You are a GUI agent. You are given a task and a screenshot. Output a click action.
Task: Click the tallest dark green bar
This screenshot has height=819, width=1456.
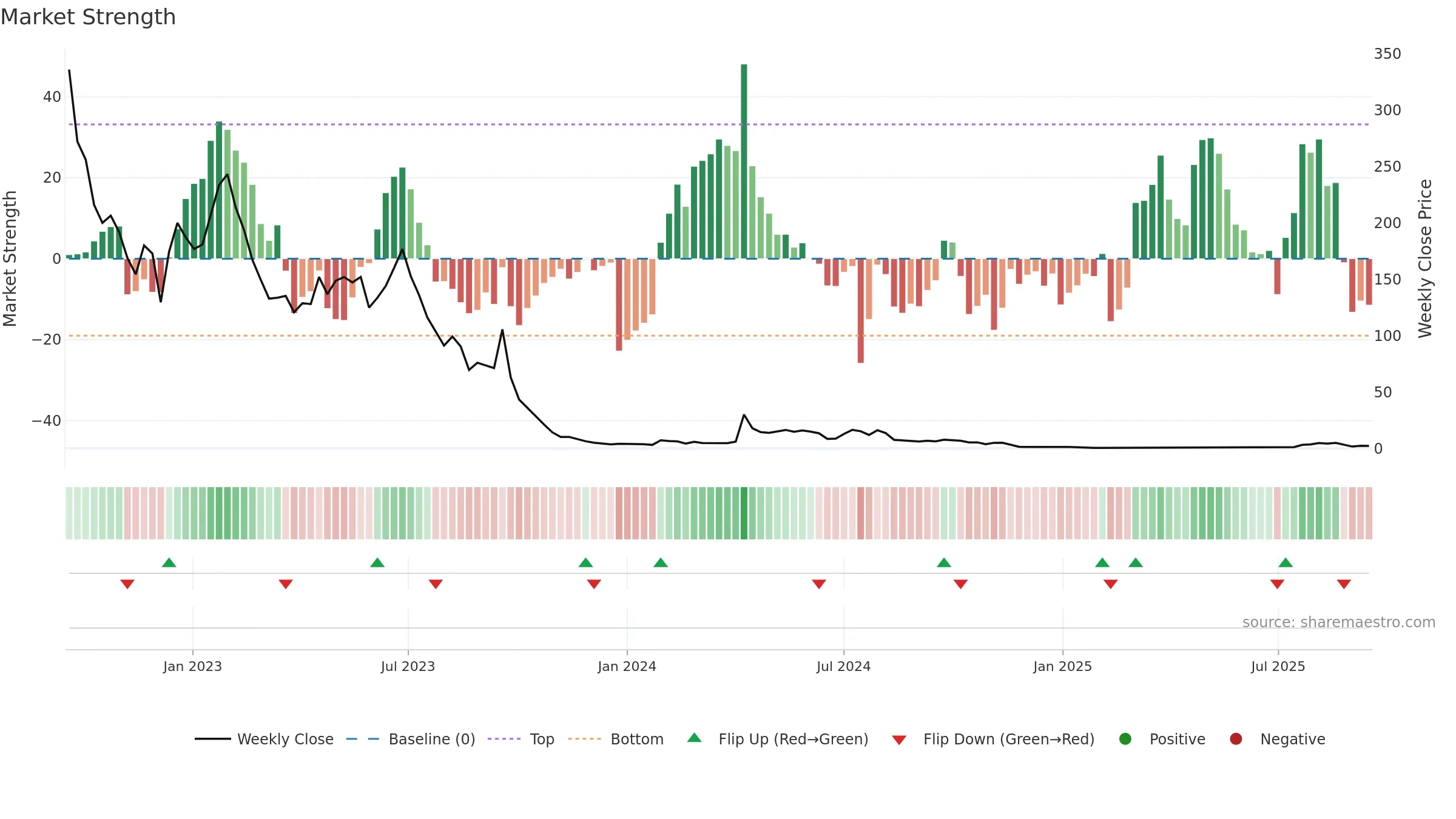[x=744, y=161]
